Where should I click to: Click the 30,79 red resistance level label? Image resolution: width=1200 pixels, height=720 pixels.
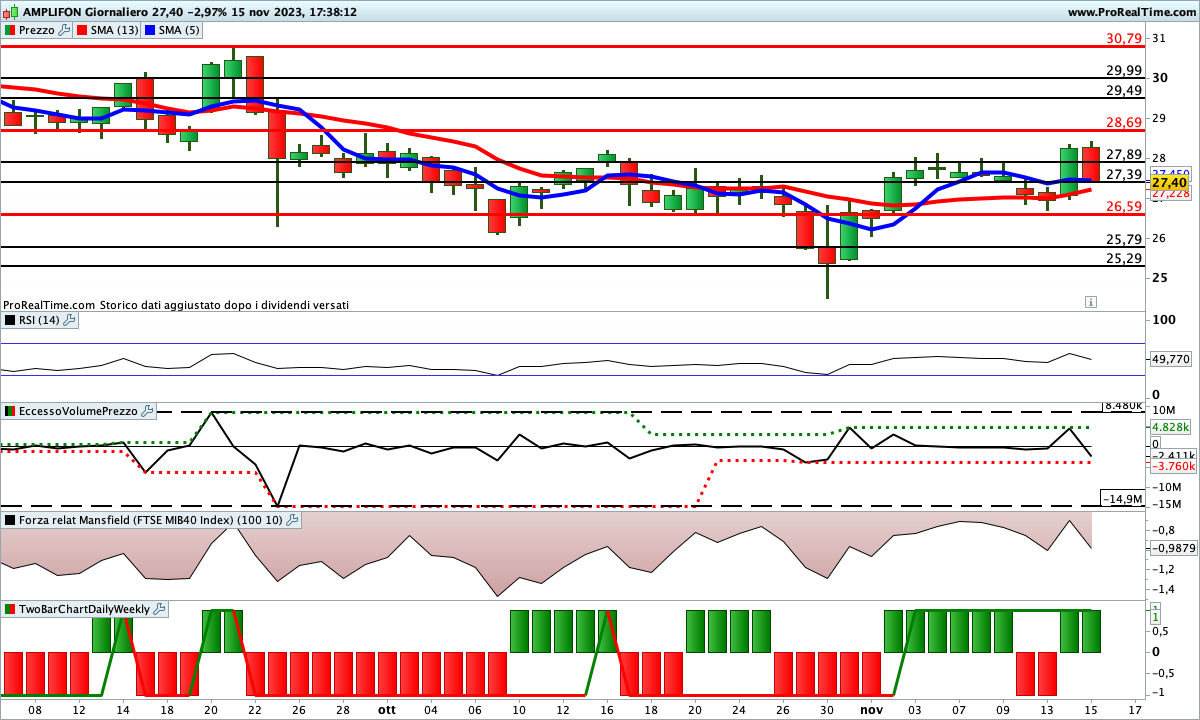point(1124,39)
